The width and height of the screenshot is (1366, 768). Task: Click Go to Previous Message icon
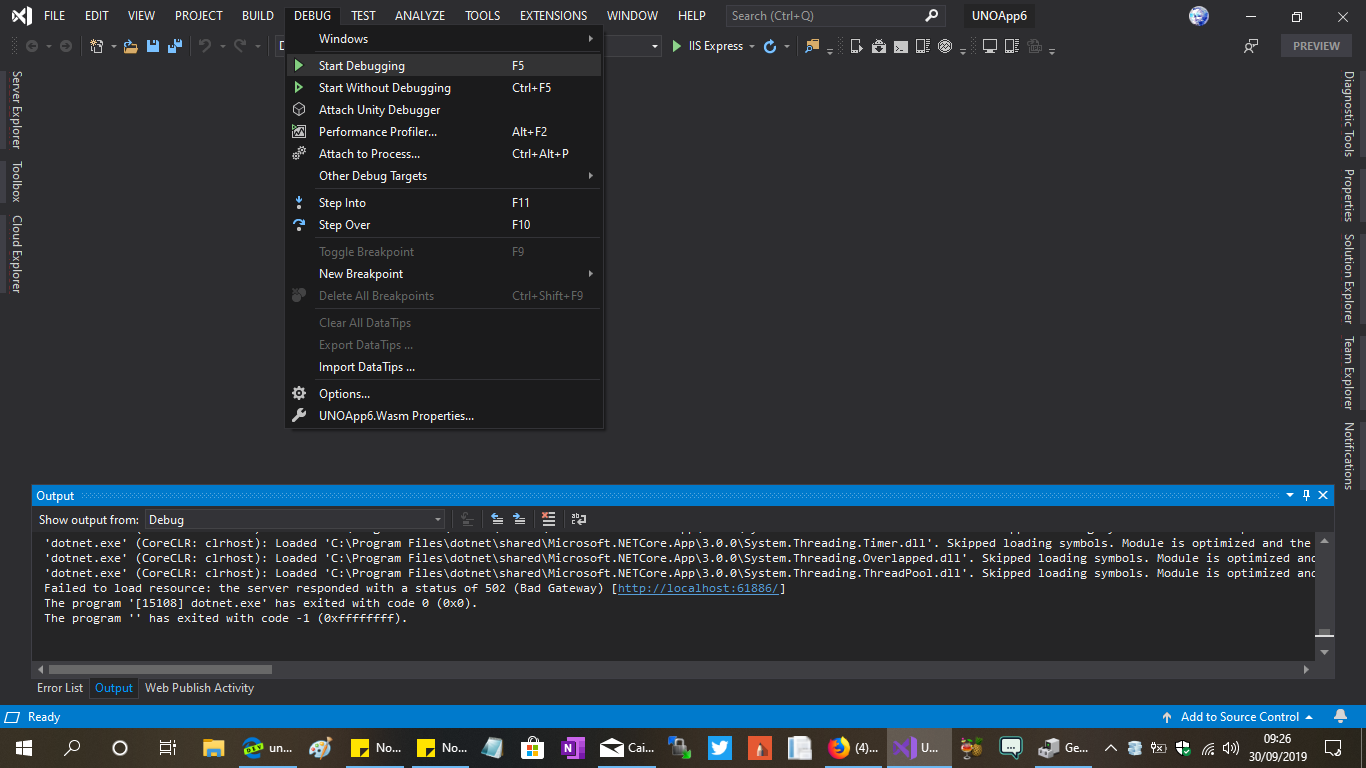(497, 519)
